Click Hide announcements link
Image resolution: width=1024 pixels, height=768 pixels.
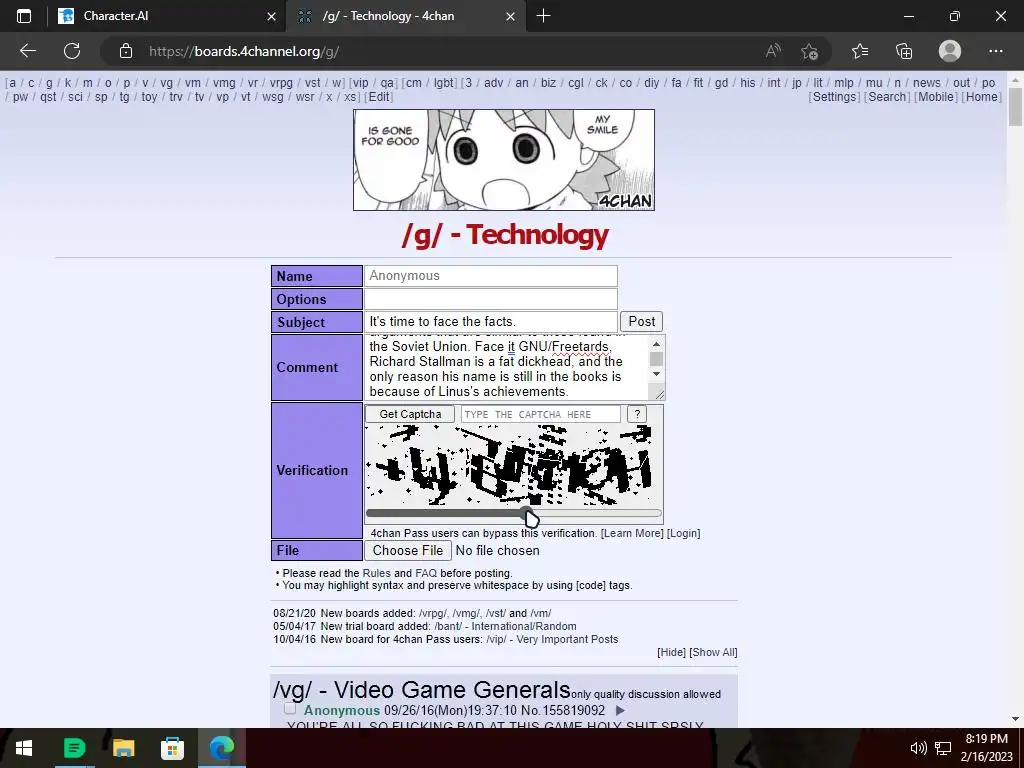tap(671, 652)
